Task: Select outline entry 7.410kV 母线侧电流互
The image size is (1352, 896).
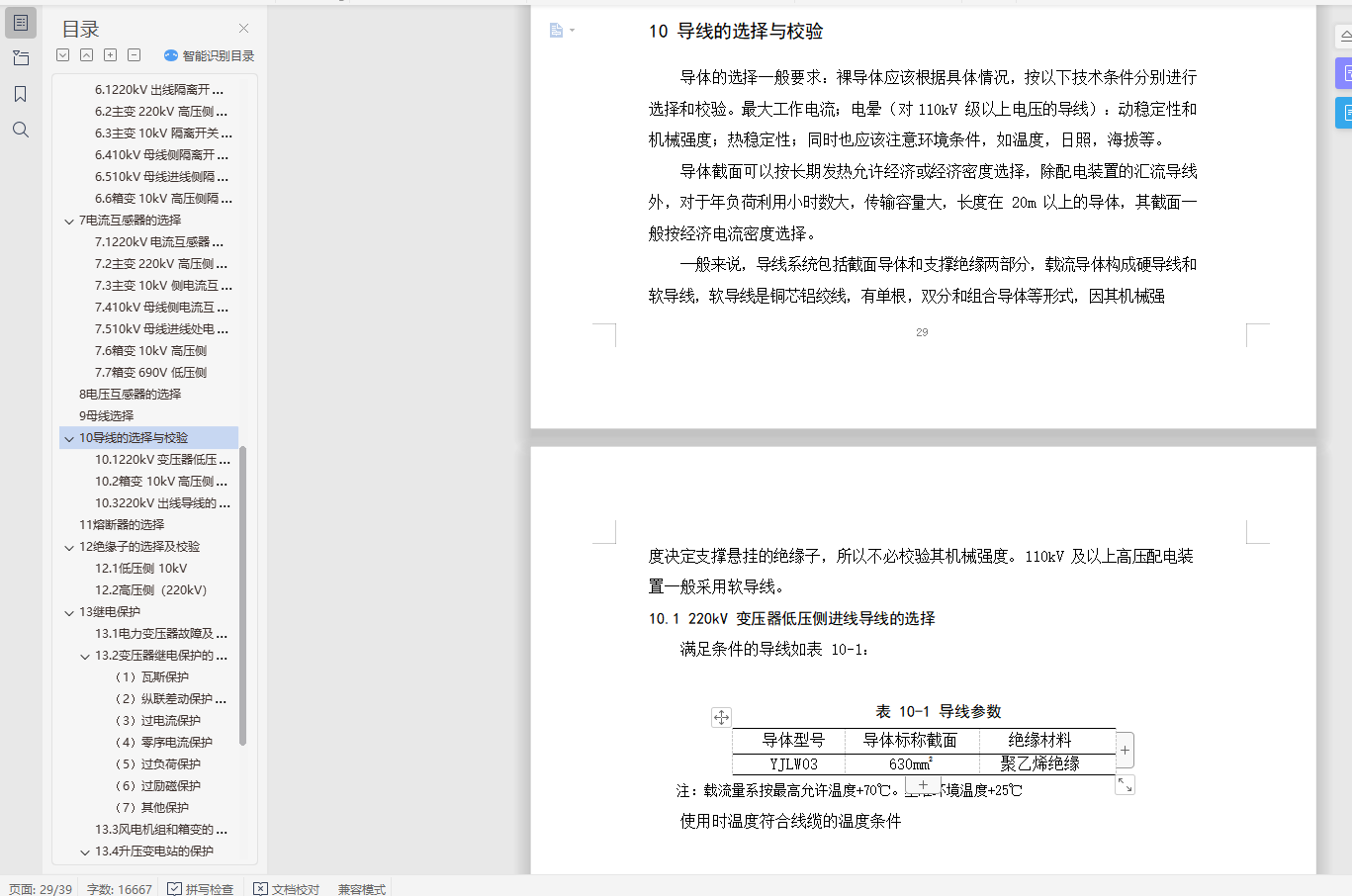Action: [162, 307]
